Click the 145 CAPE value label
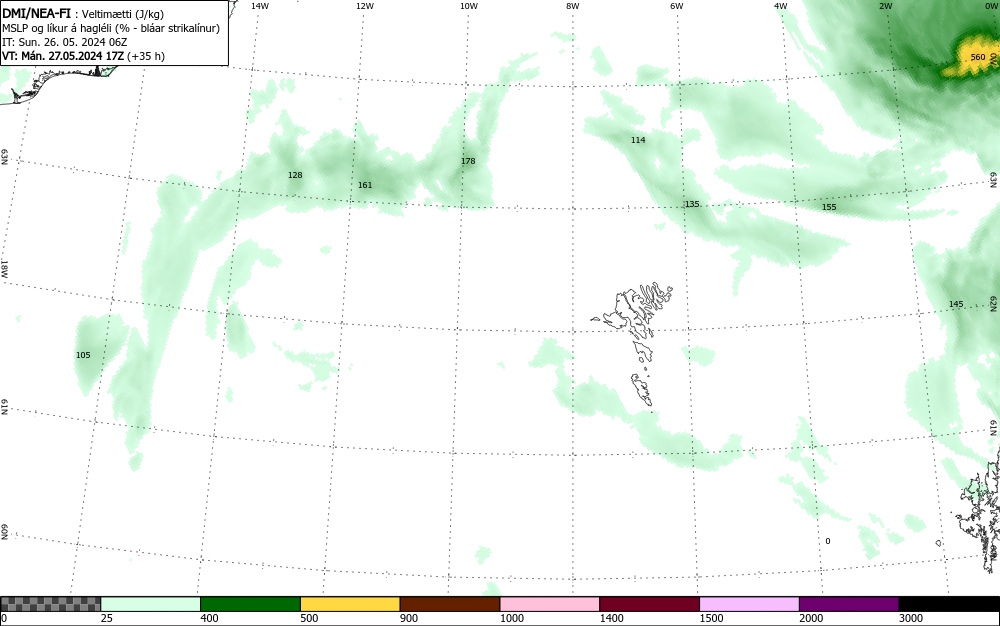Viewport: 1000px width, 626px height. pyautogui.click(x=956, y=305)
